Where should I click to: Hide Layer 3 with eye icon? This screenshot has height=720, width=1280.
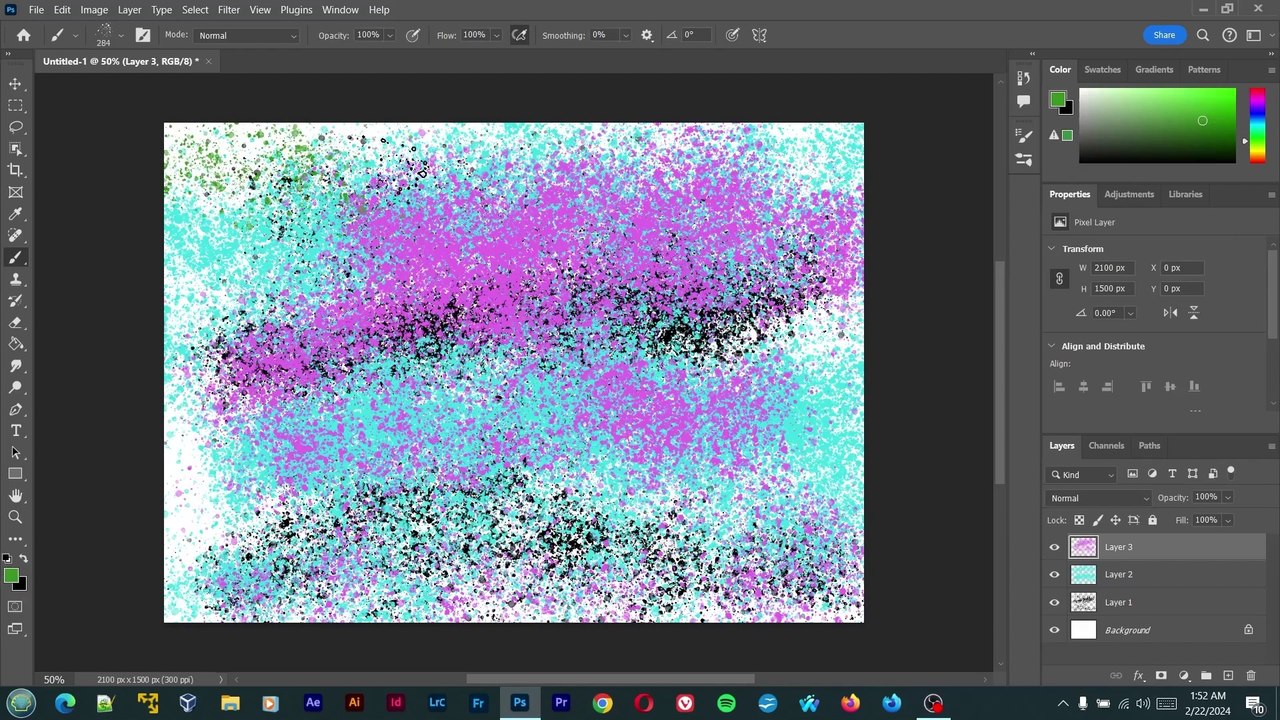point(1054,547)
